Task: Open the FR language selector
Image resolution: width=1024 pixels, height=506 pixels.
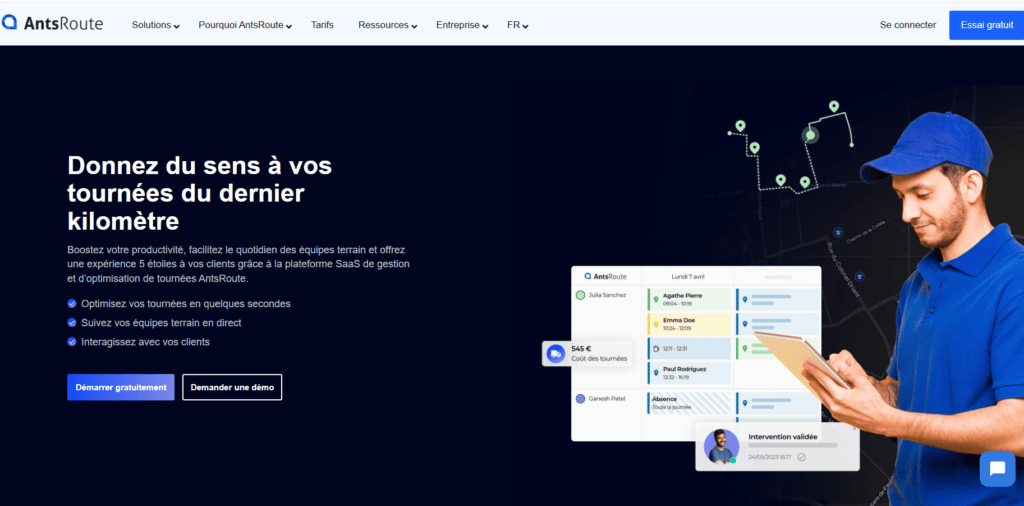Action: (517, 25)
